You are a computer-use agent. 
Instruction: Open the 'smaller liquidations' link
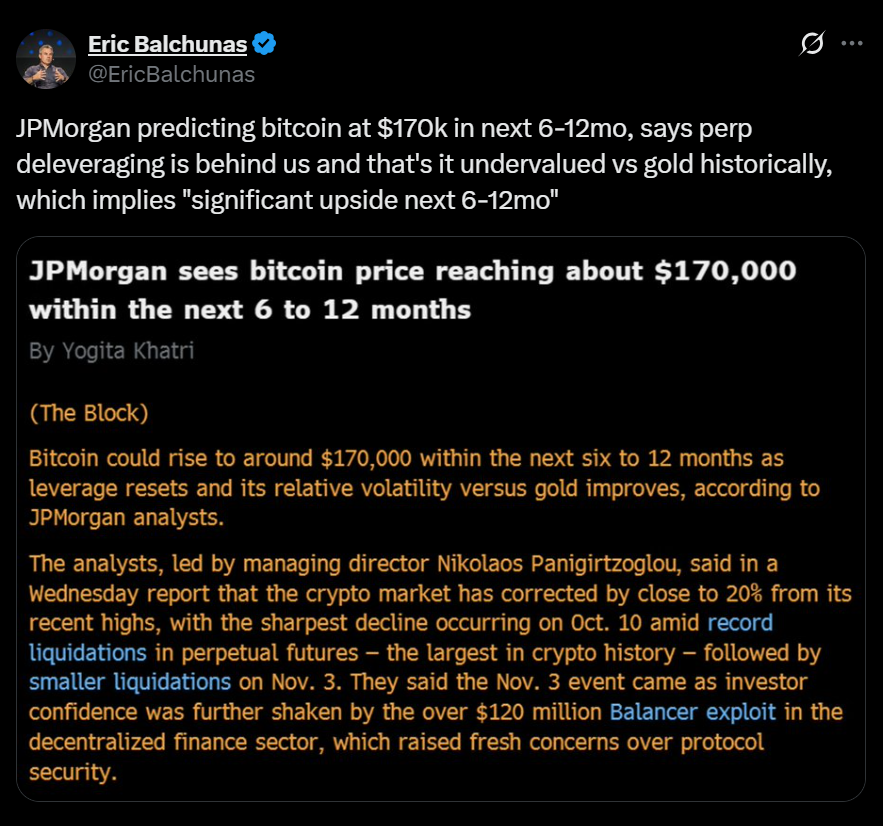point(130,682)
